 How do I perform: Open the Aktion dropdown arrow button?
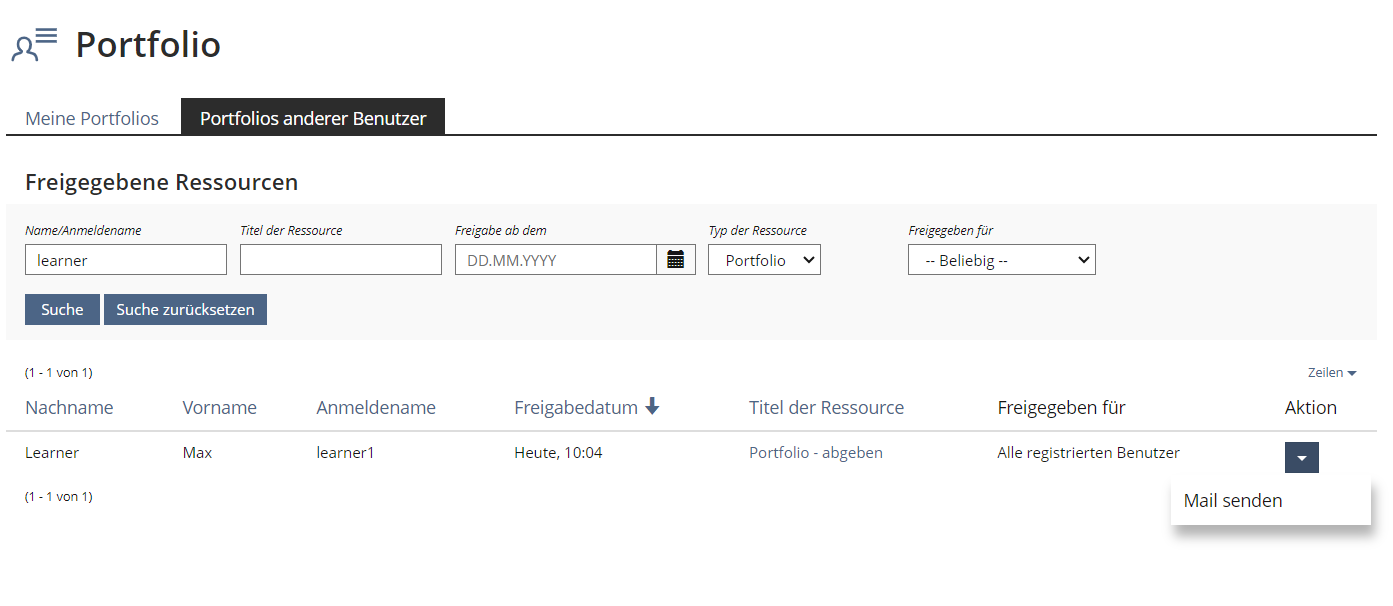click(x=1301, y=457)
